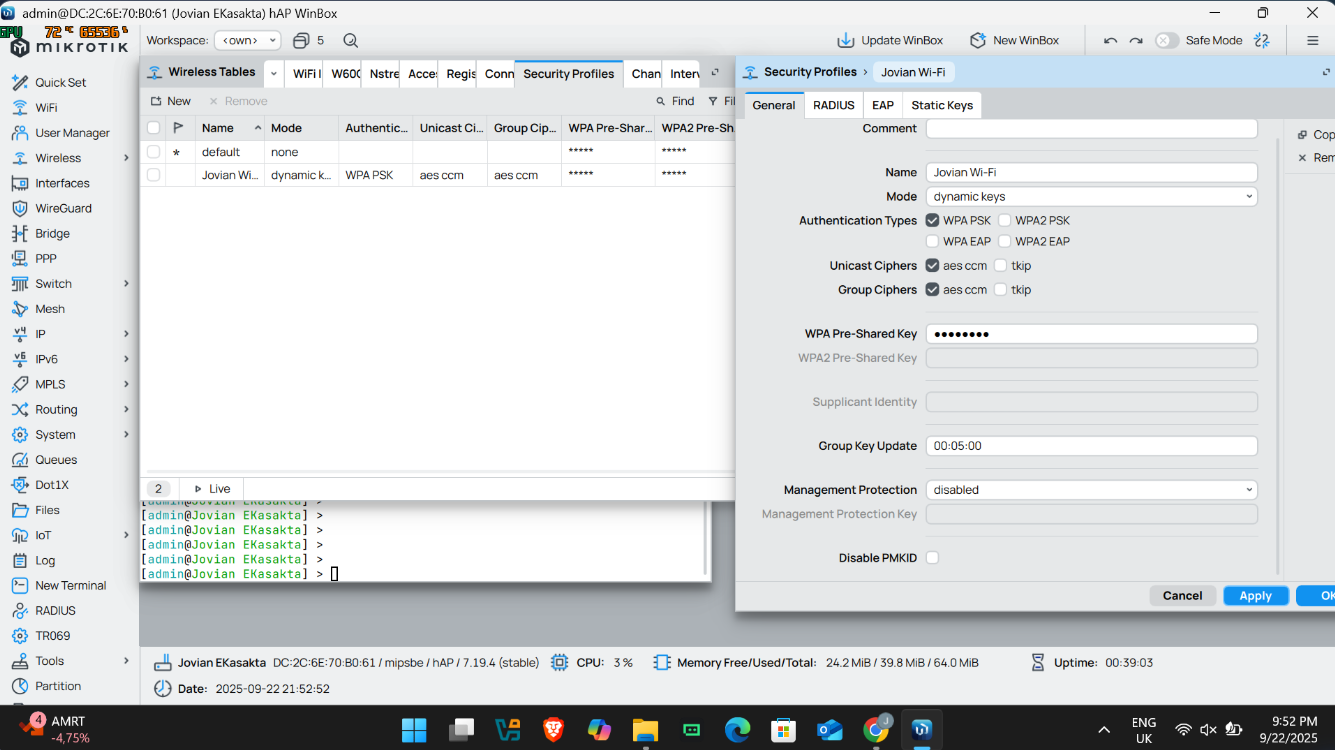Open File Explorer from the taskbar

point(645,729)
